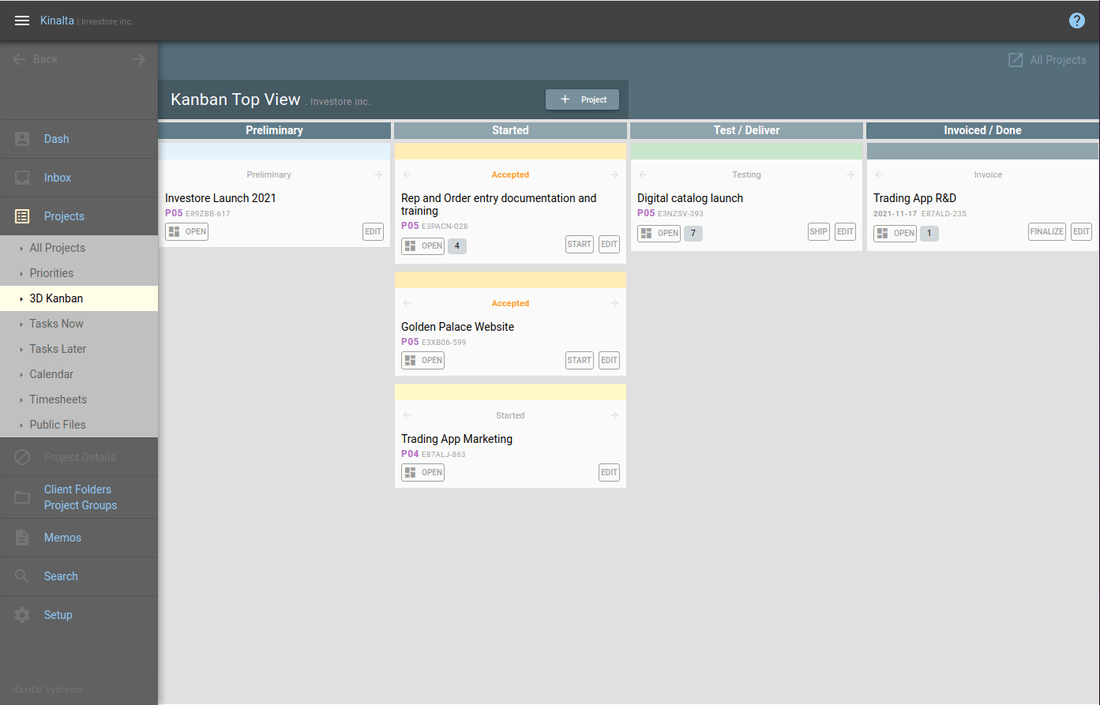Click the Memos document icon
Screen dimensions: 1100x705
22,538
